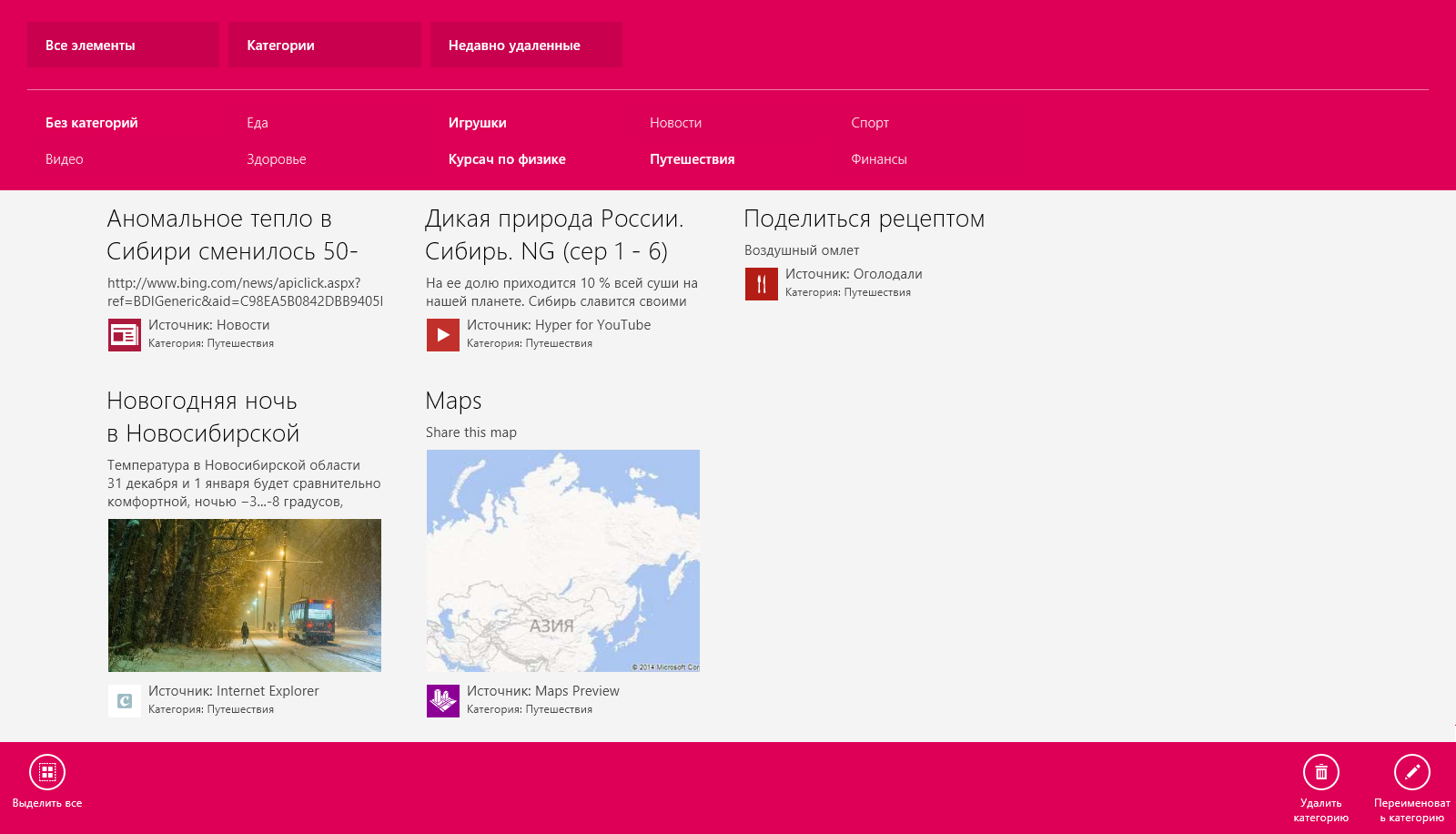The height and width of the screenshot is (834, 1456).
Task: Click the Температура в Новосибирской области description
Action: click(x=244, y=483)
